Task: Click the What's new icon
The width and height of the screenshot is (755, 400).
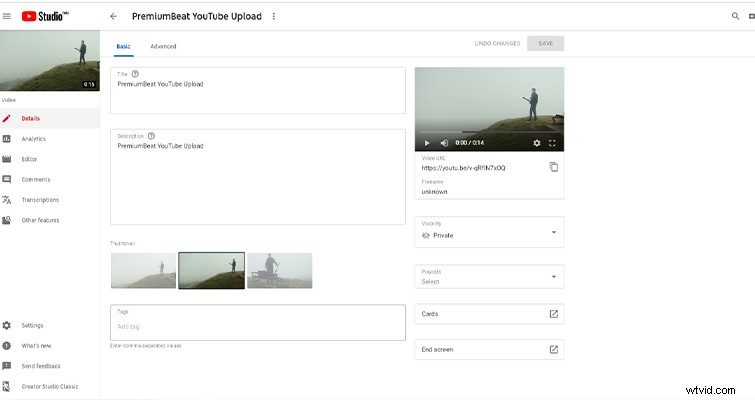Action: click(x=7, y=346)
